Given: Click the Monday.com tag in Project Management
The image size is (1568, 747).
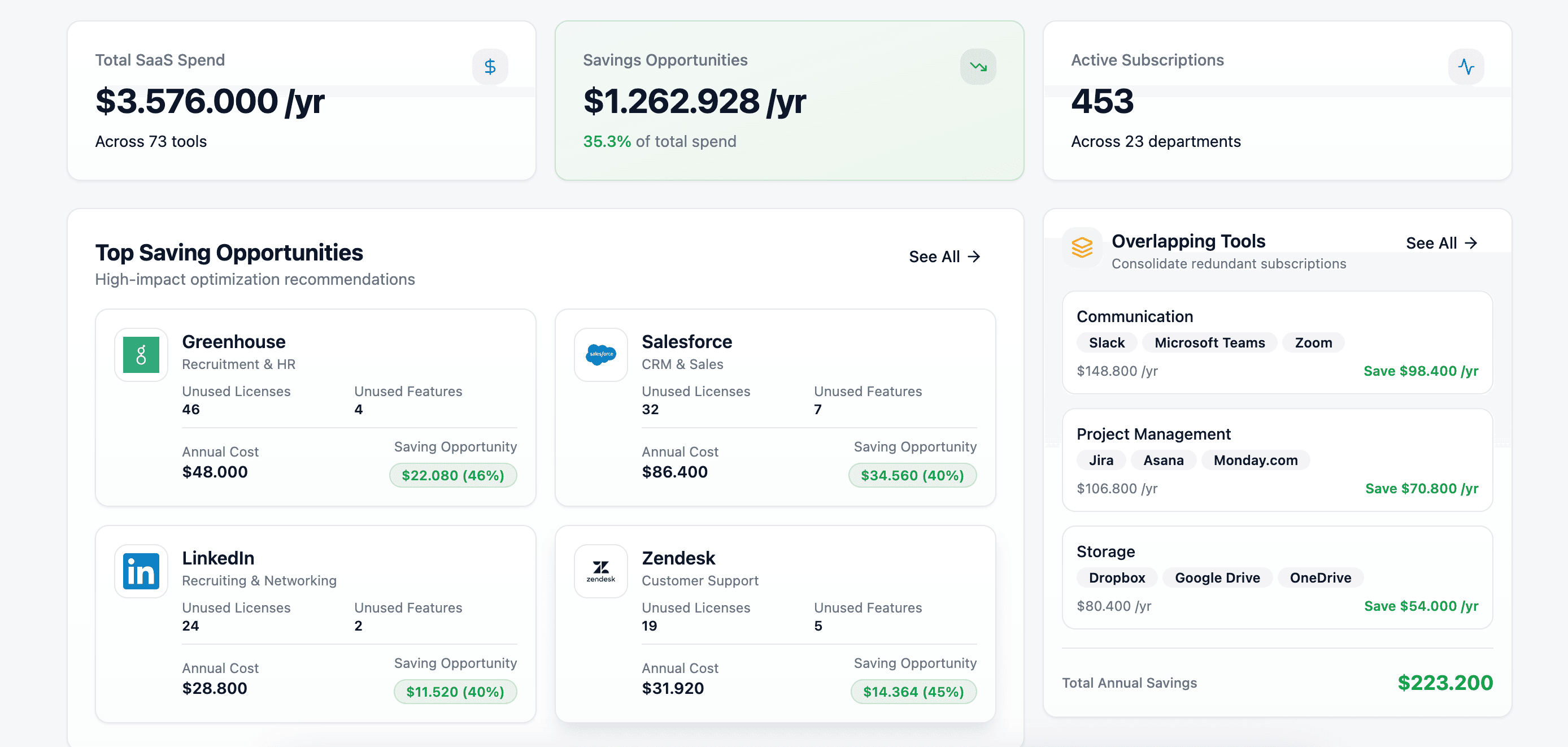Looking at the screenshot, I should (x=1255, y=461).
